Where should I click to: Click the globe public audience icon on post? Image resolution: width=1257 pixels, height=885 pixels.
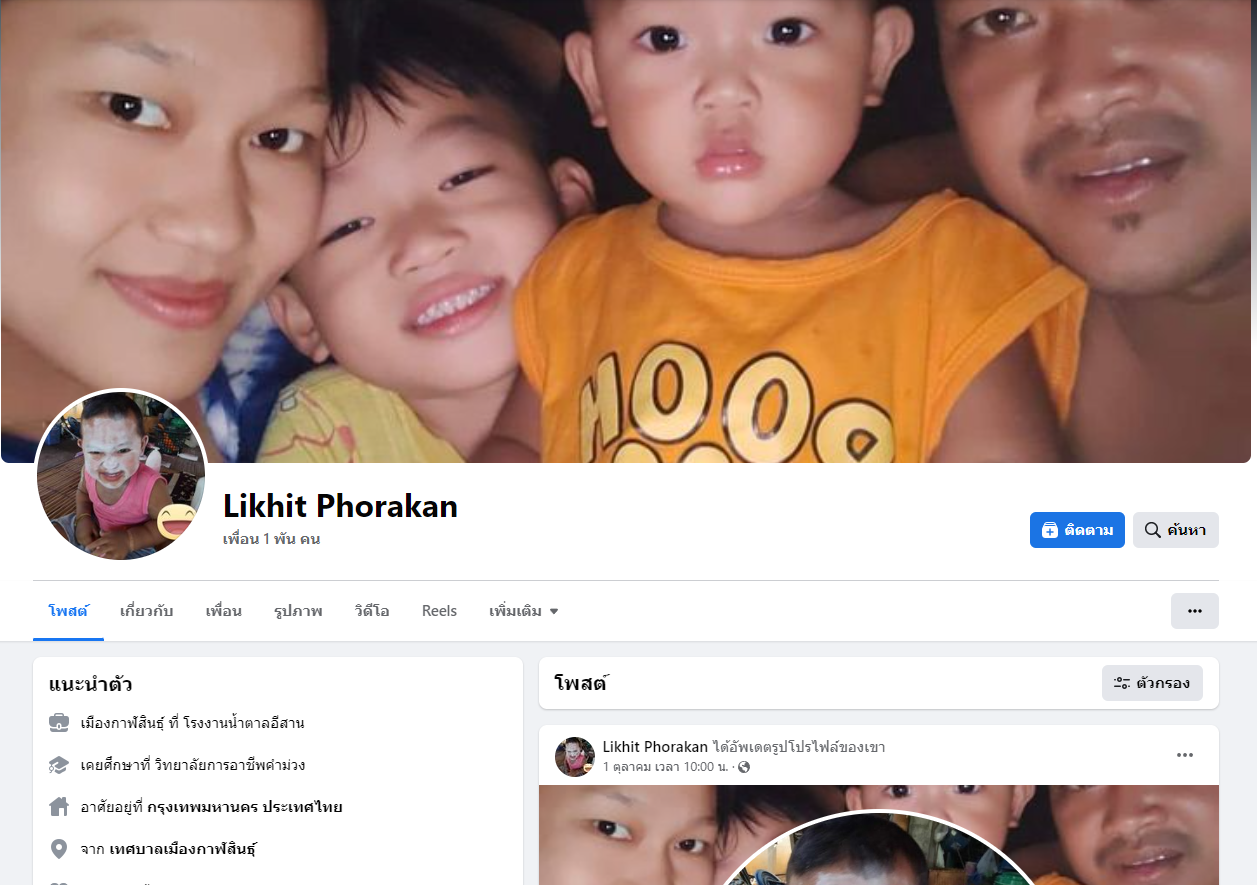click(x=743, y=767)
